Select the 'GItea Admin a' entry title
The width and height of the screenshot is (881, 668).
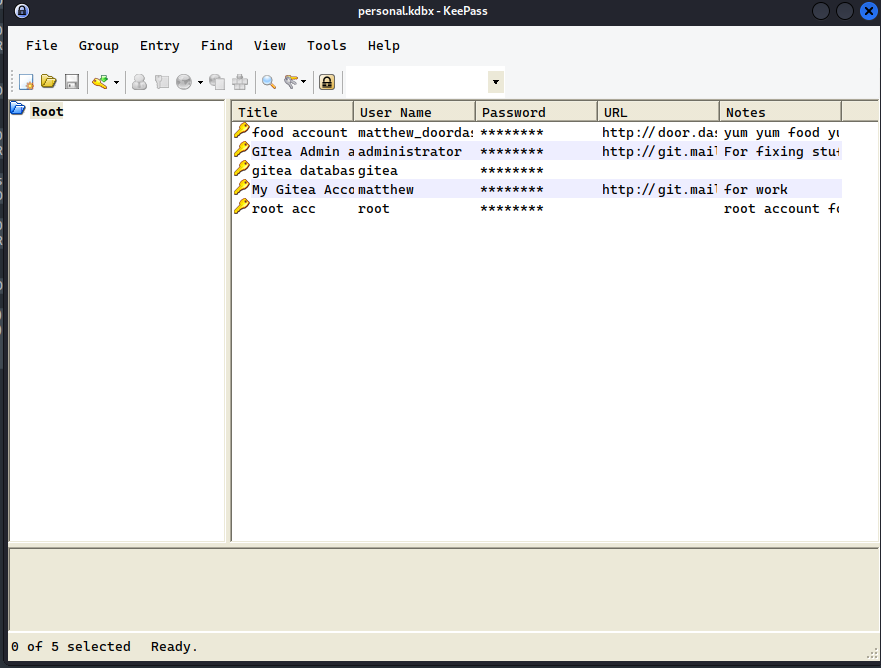(303, 152)
